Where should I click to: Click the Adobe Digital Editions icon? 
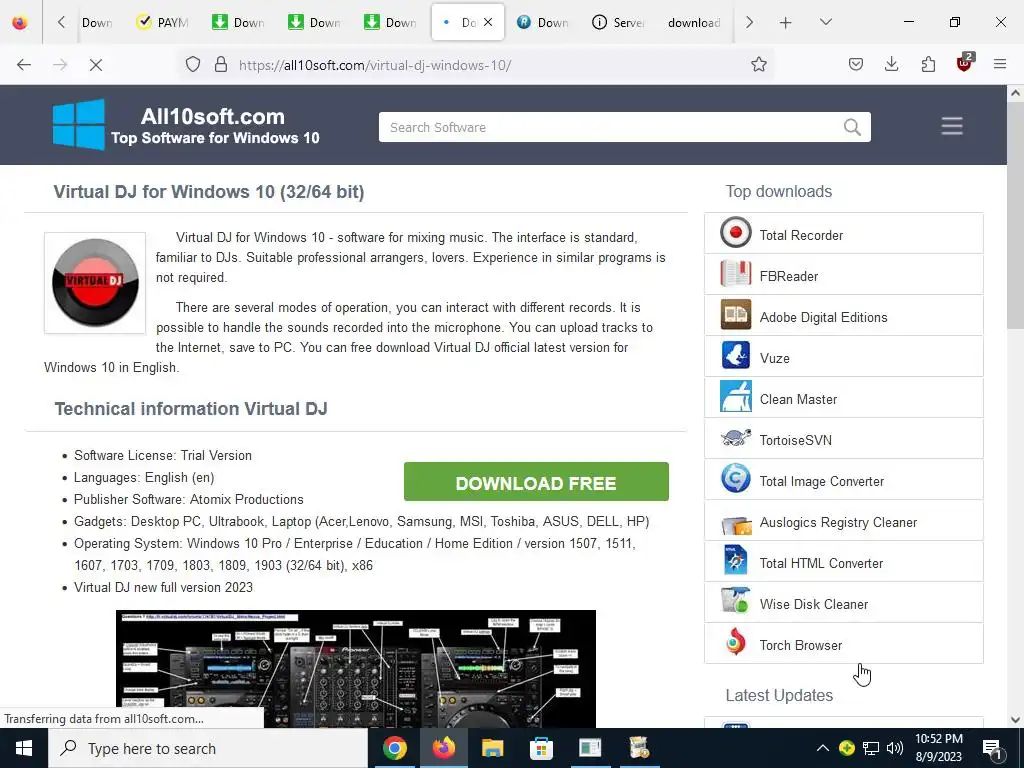735,315
